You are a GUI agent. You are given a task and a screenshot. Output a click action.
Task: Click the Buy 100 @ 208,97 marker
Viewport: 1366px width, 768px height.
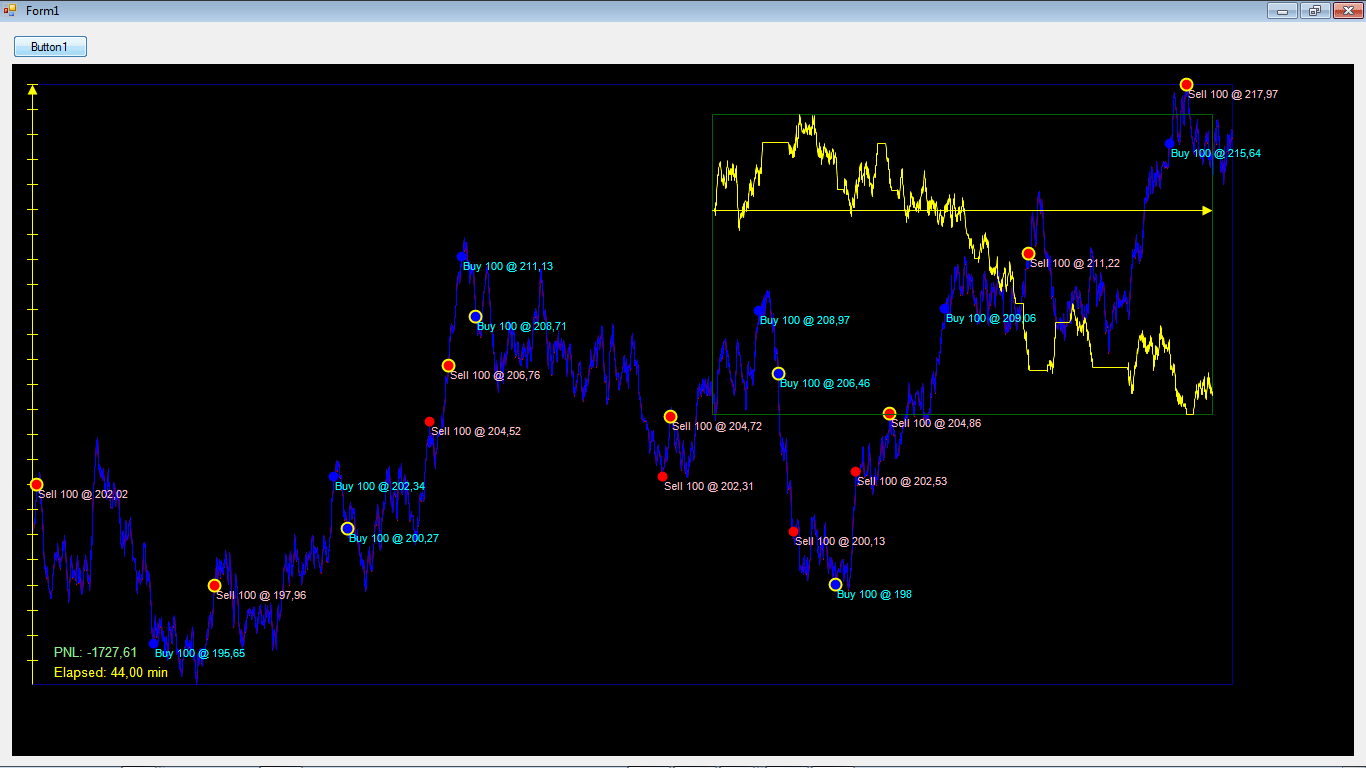(x=759, y=311)
